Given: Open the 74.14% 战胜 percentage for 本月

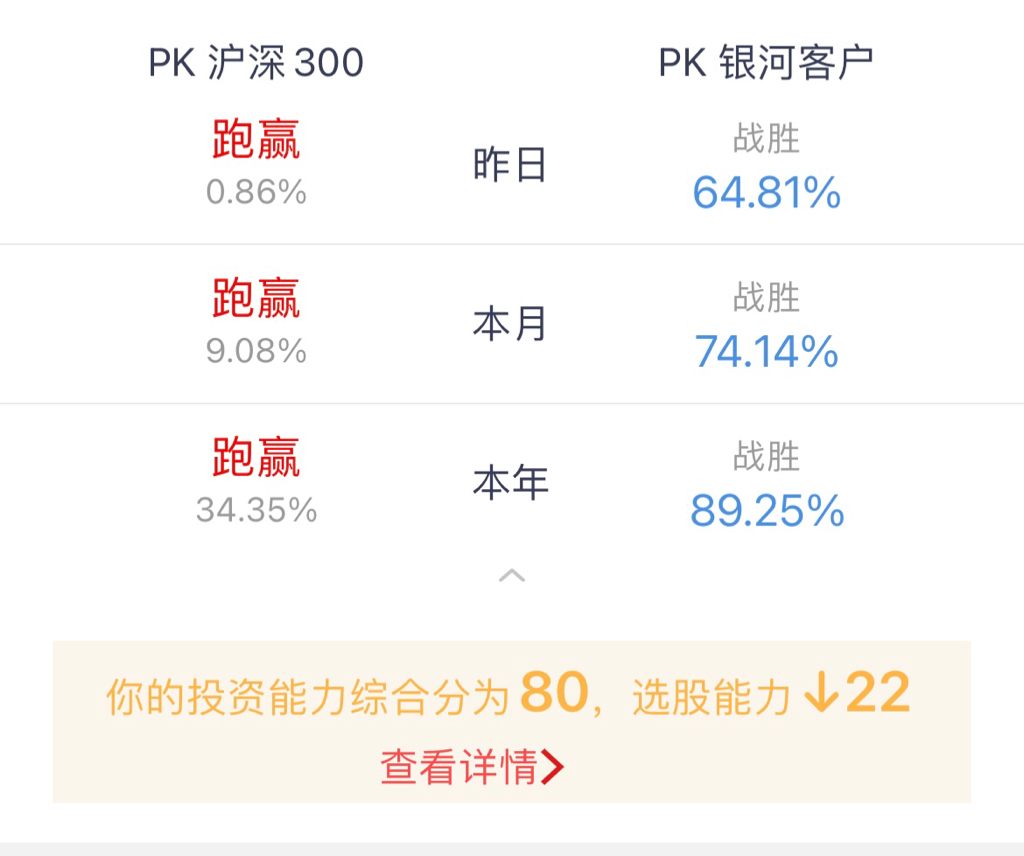Looking at the screenshot, I should click(766, 352).
